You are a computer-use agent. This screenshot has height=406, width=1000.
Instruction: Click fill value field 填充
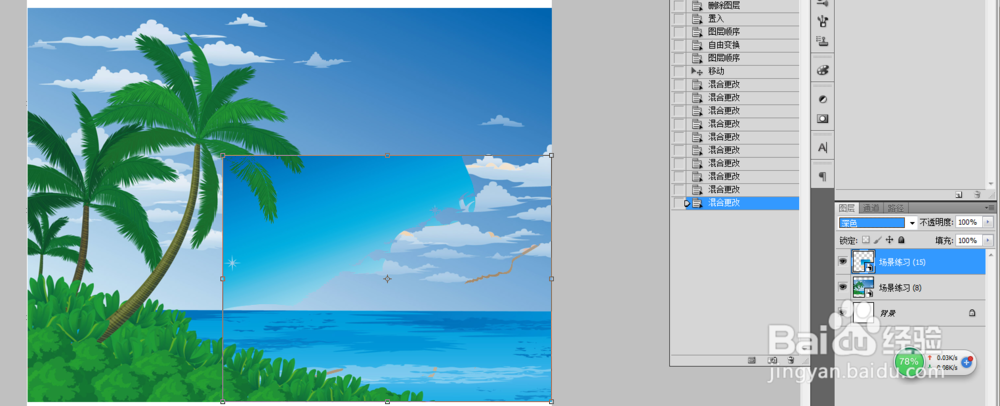969,240
